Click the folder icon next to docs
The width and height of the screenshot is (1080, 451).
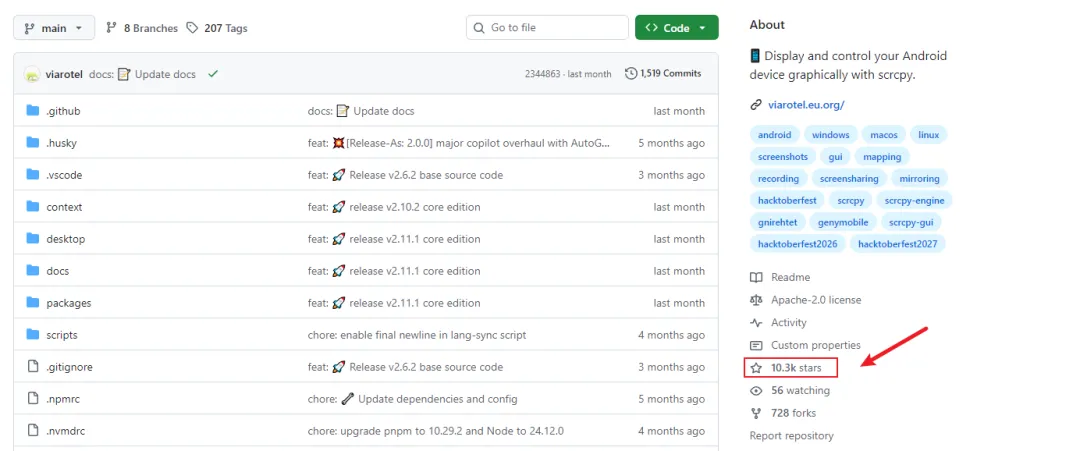pos(32,271)
